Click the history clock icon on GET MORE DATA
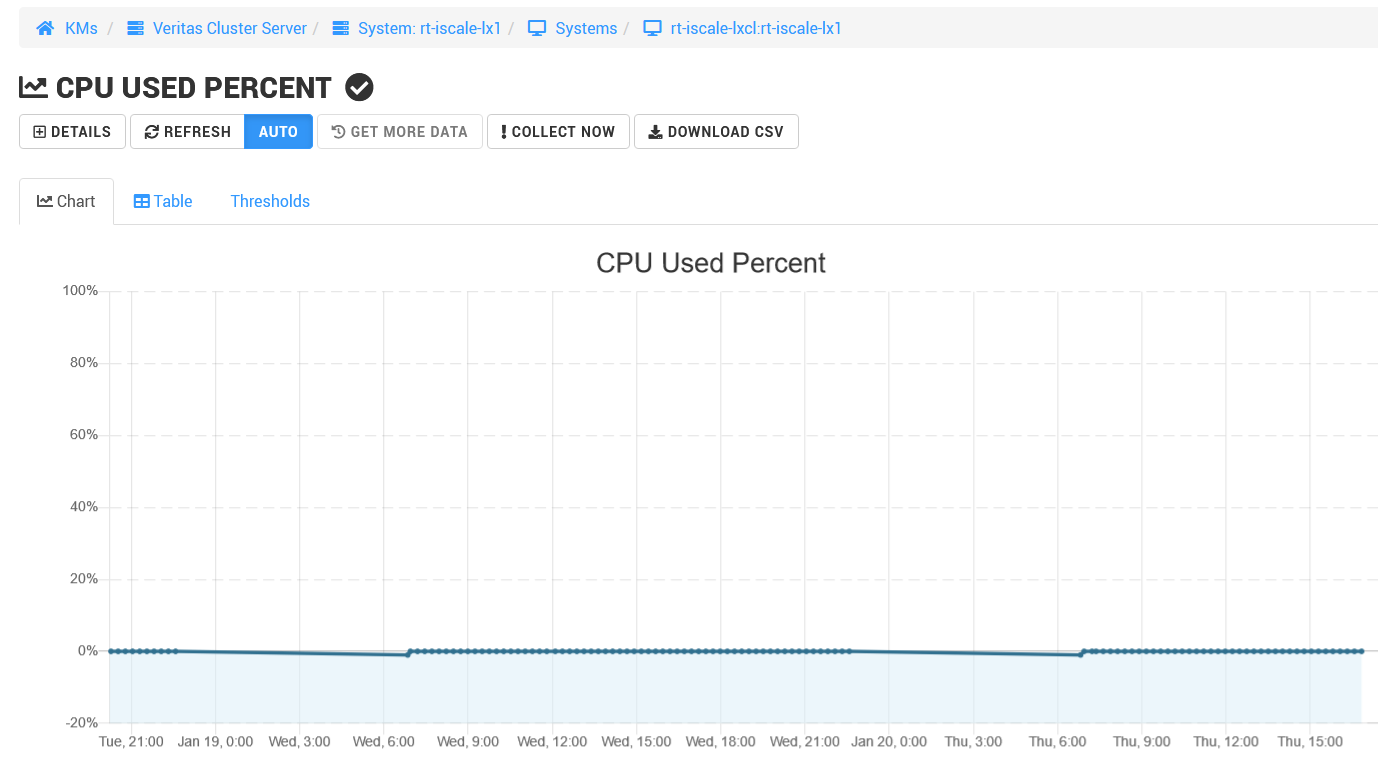 (338, 131)
